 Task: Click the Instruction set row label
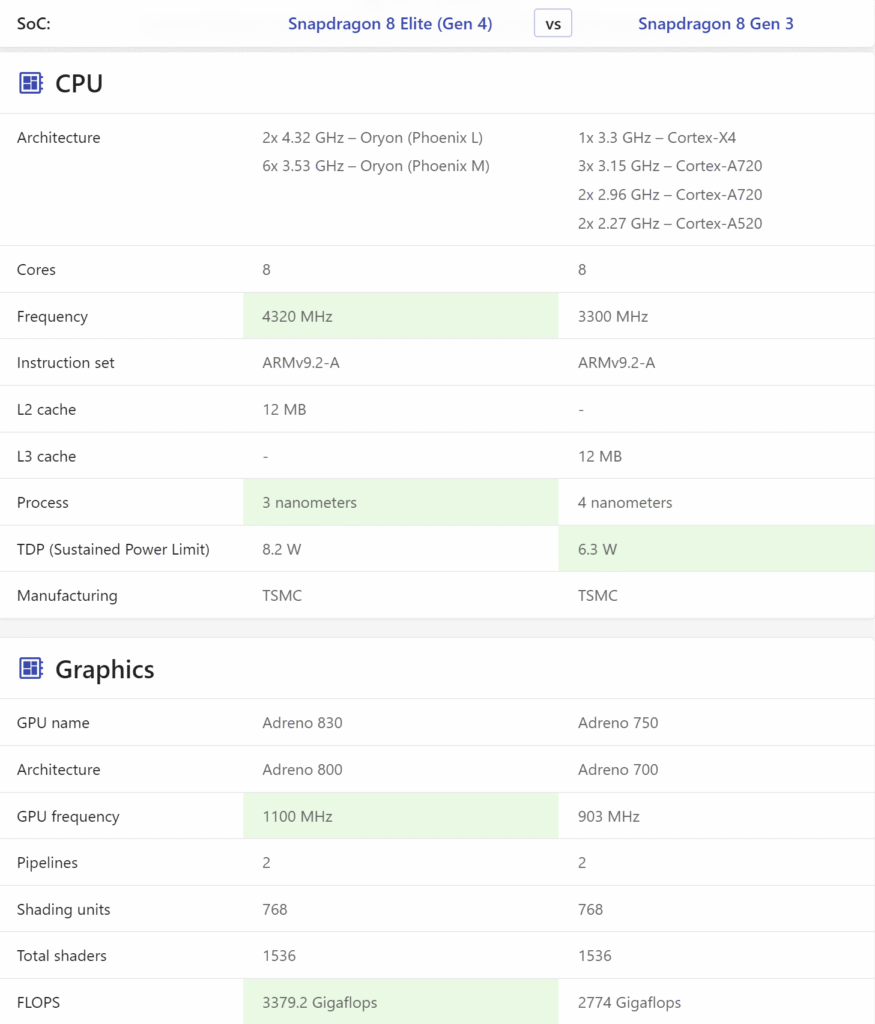[x=66, y=363]
